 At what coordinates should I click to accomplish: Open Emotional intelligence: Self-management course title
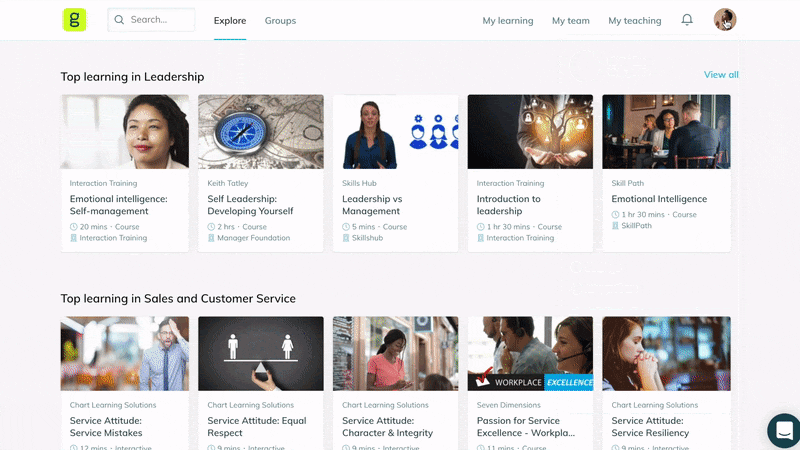coord(118,205)
